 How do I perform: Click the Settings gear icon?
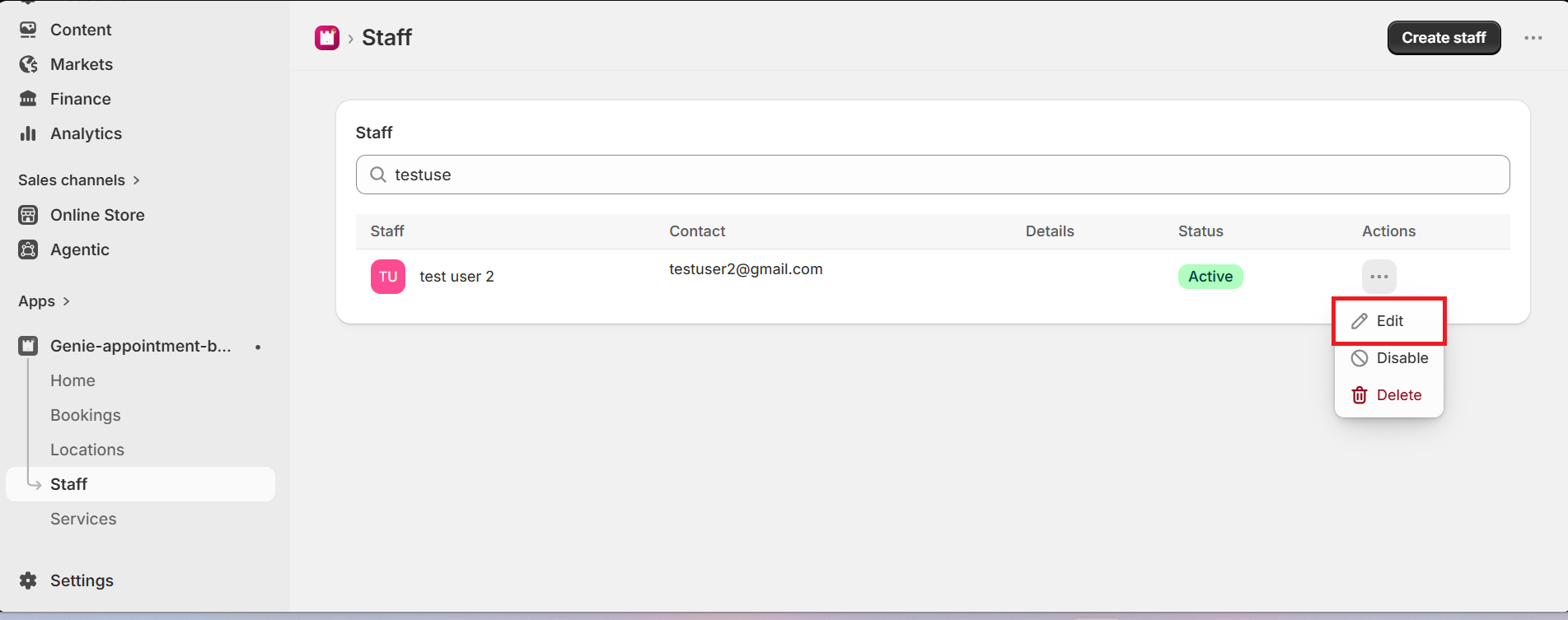28,580
